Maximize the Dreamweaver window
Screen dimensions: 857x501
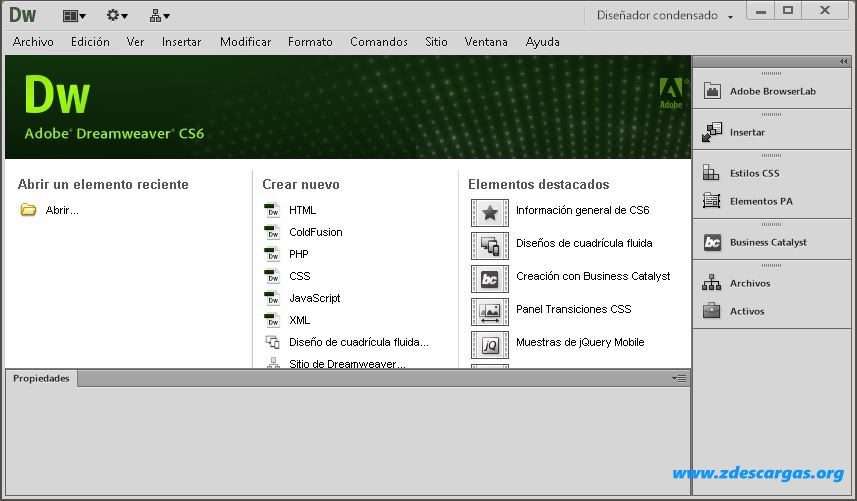tap(788, 10)
